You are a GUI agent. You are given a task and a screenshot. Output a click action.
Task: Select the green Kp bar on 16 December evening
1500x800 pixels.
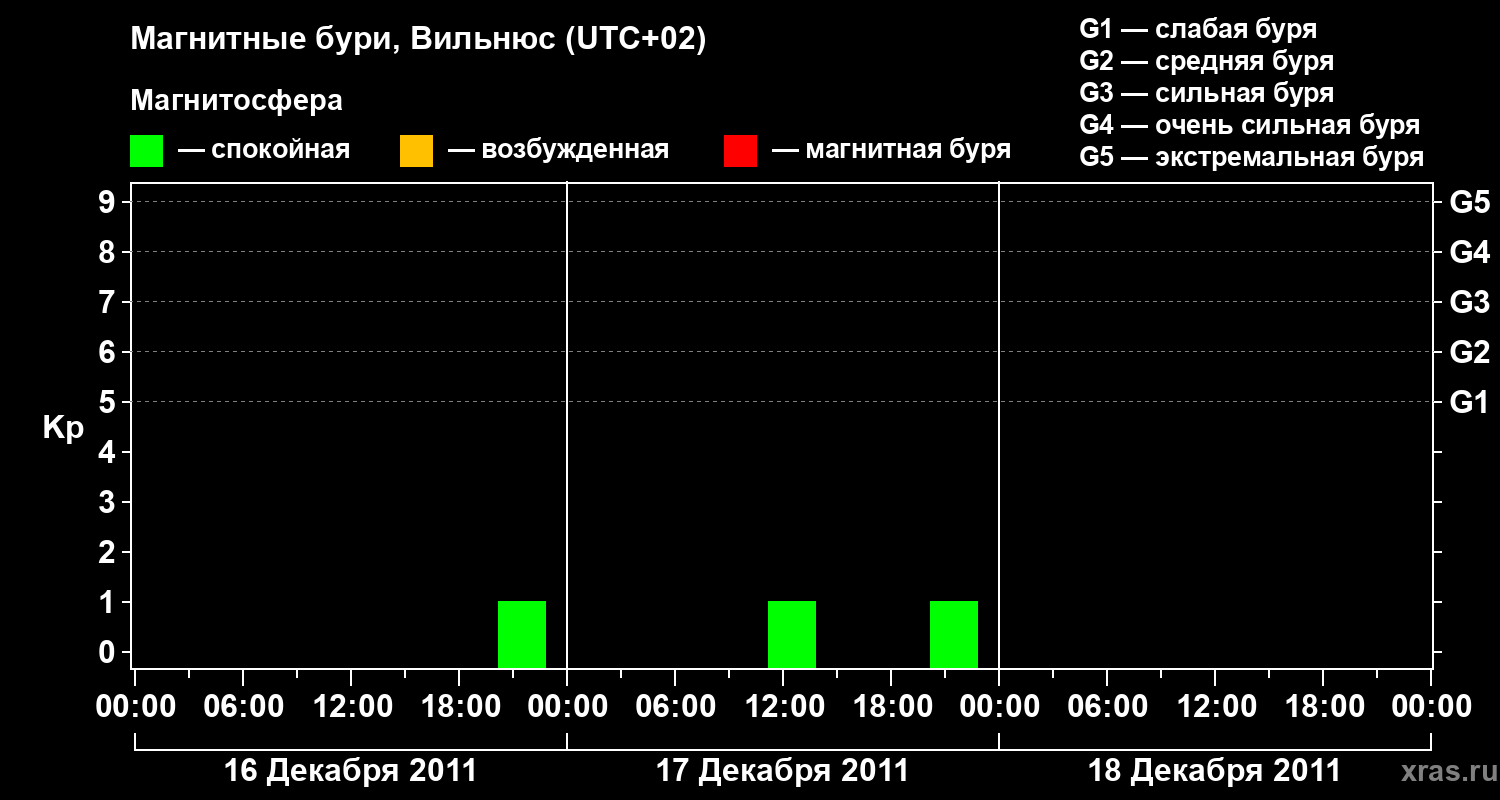(522, 634)
